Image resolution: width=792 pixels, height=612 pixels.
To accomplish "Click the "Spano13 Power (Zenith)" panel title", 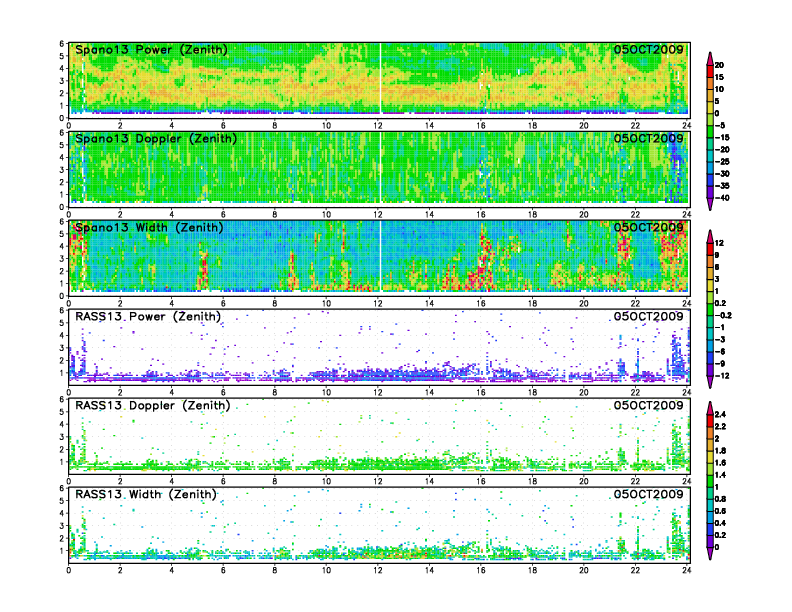I will coord(151,50).
